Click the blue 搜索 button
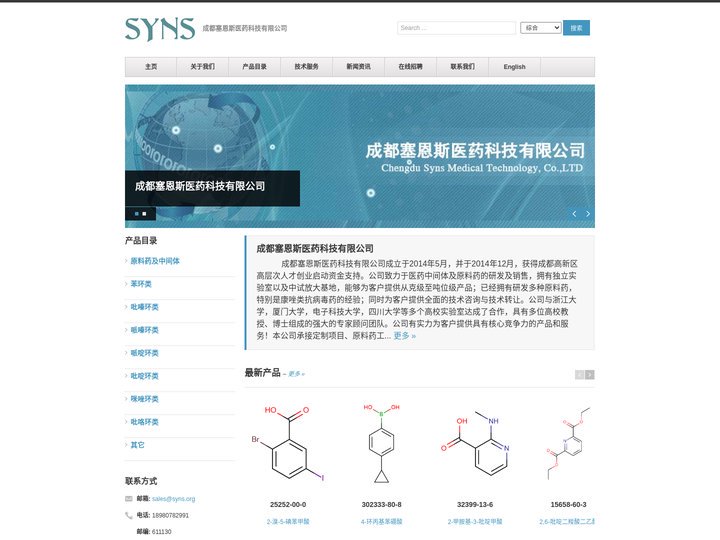Image resolution: width=720 pixels, height=540 pixels. tap(576, 28)
